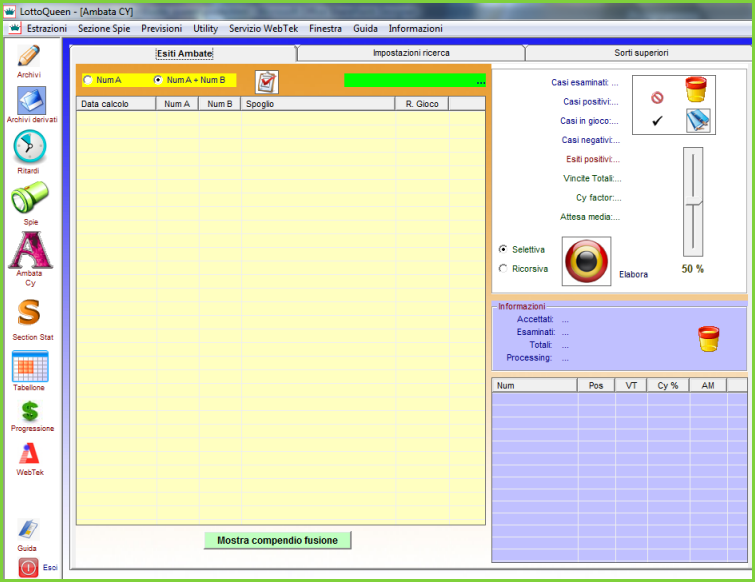Screen dimensions: 755x582
Task: Click Pos column header
Action: pyautogui.click(x=596, y=386)
